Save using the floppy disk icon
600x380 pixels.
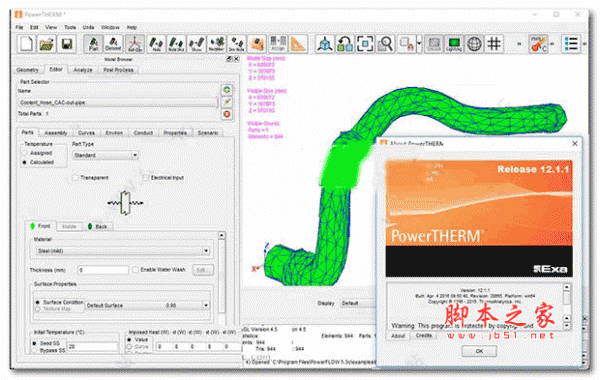point(67,44)
